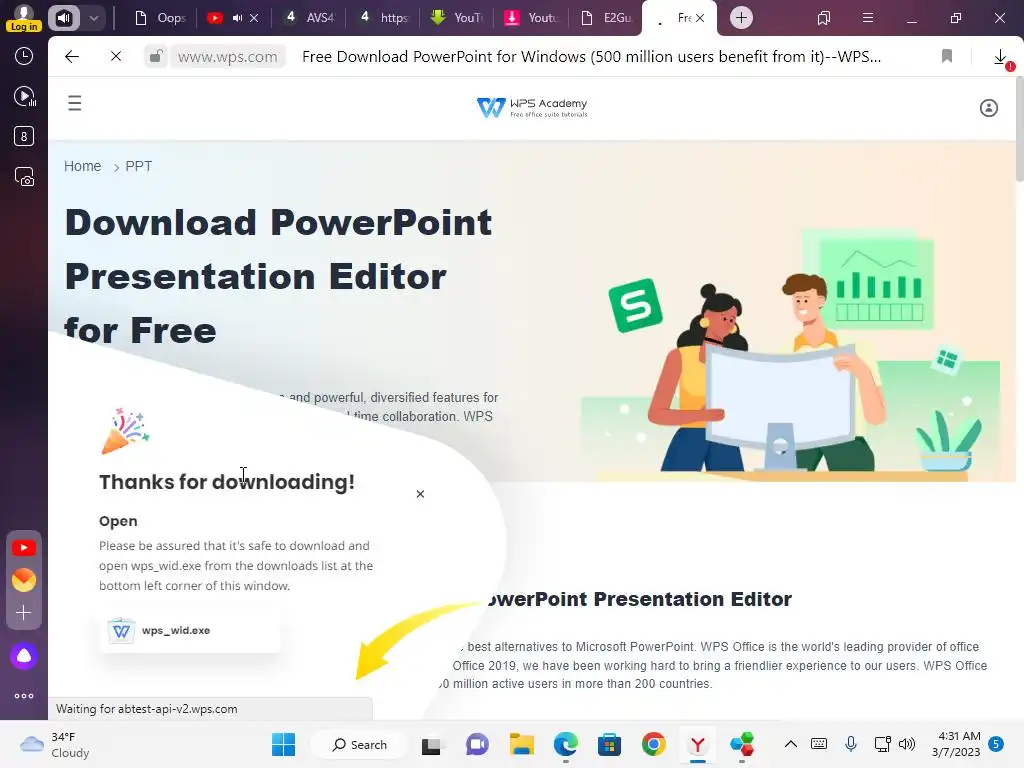Launch Google Chrome from the taskbar

pyautogui.click(x=654, y=744)
